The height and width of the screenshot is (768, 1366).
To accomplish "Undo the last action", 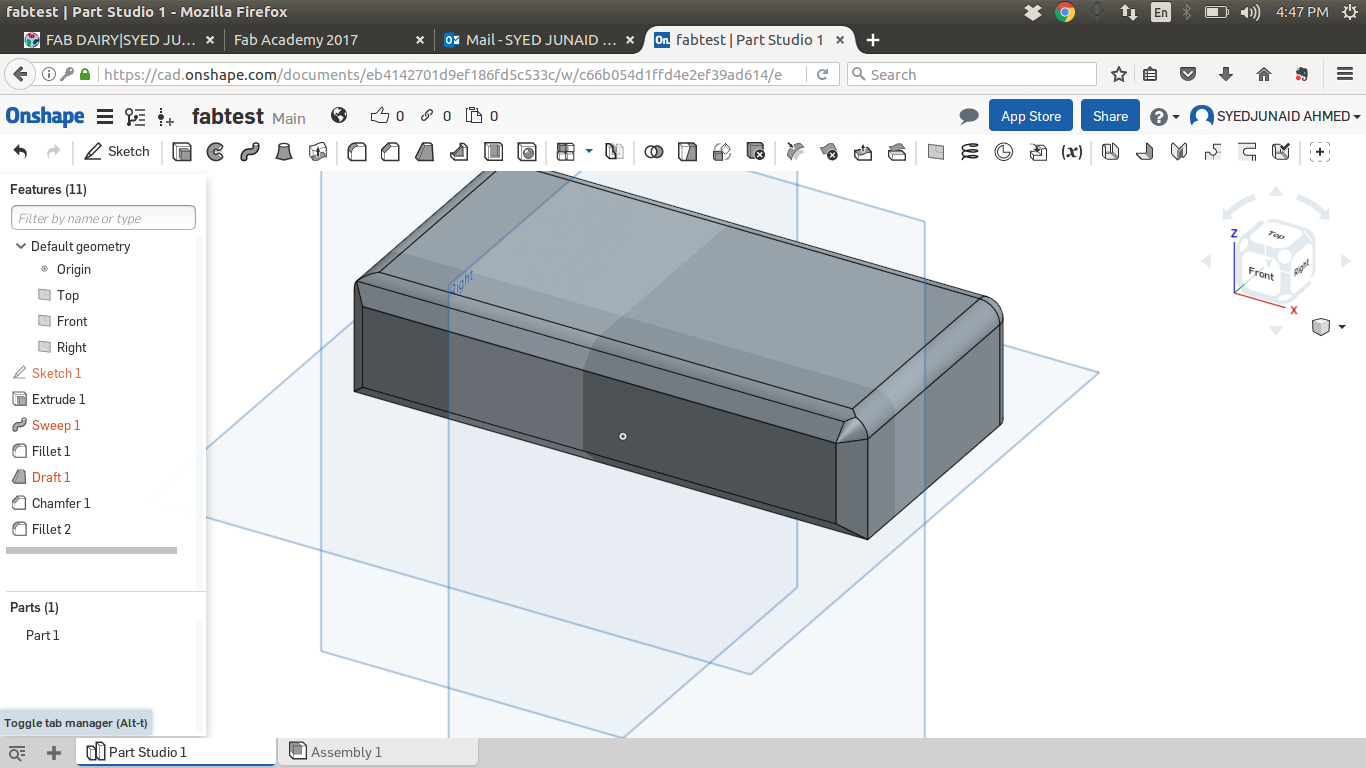I will point(20,152).
